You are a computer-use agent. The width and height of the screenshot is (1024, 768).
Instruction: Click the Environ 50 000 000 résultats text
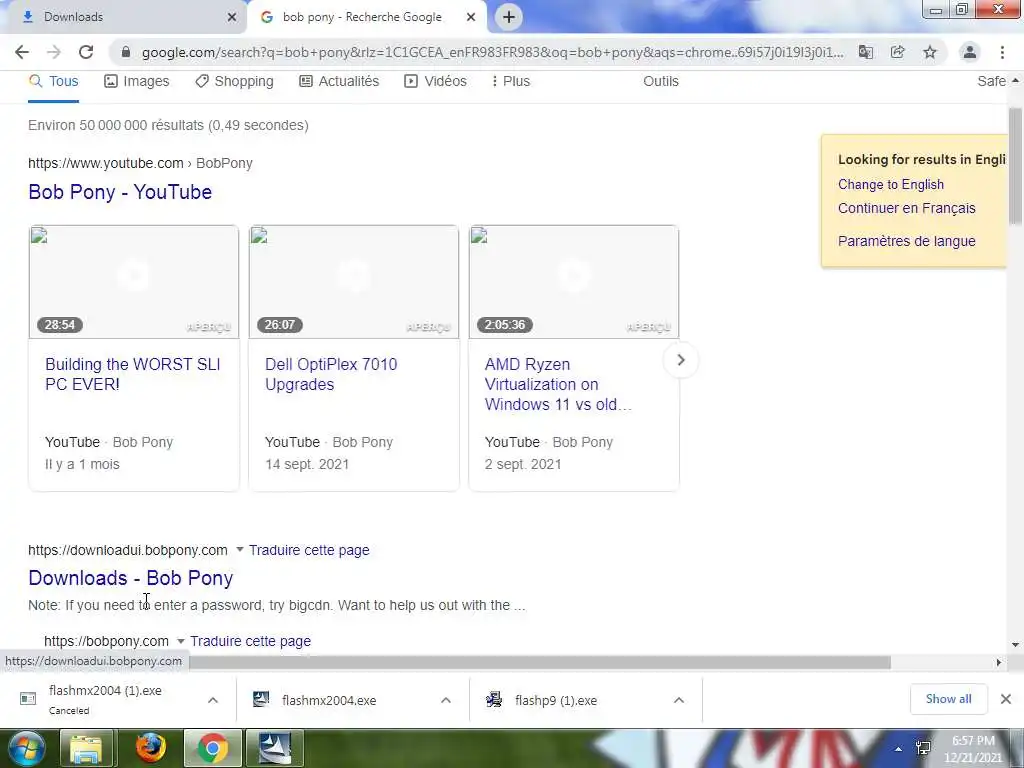click(x=168, y=125)
